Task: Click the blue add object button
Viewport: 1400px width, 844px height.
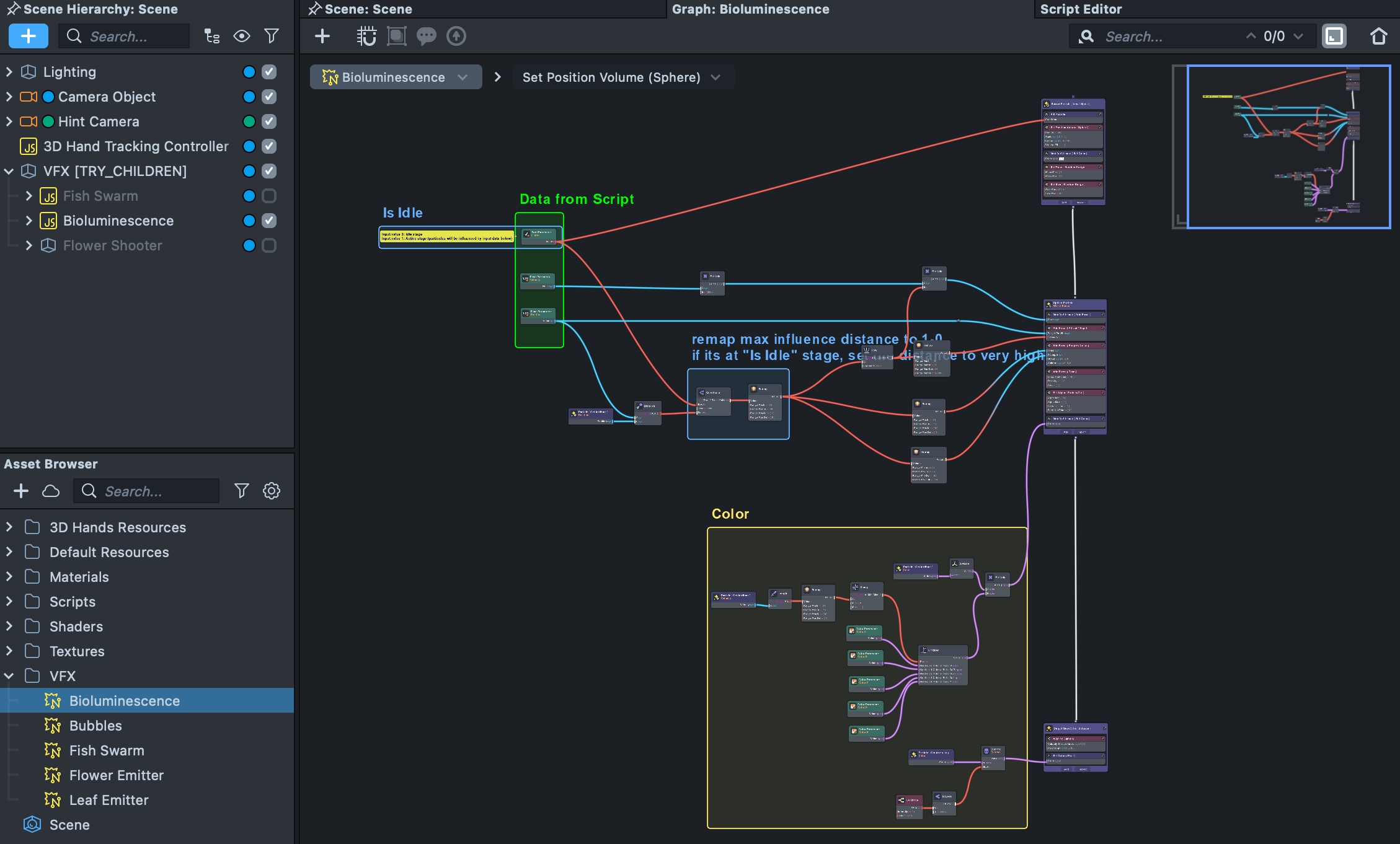Action: [28, 36]
